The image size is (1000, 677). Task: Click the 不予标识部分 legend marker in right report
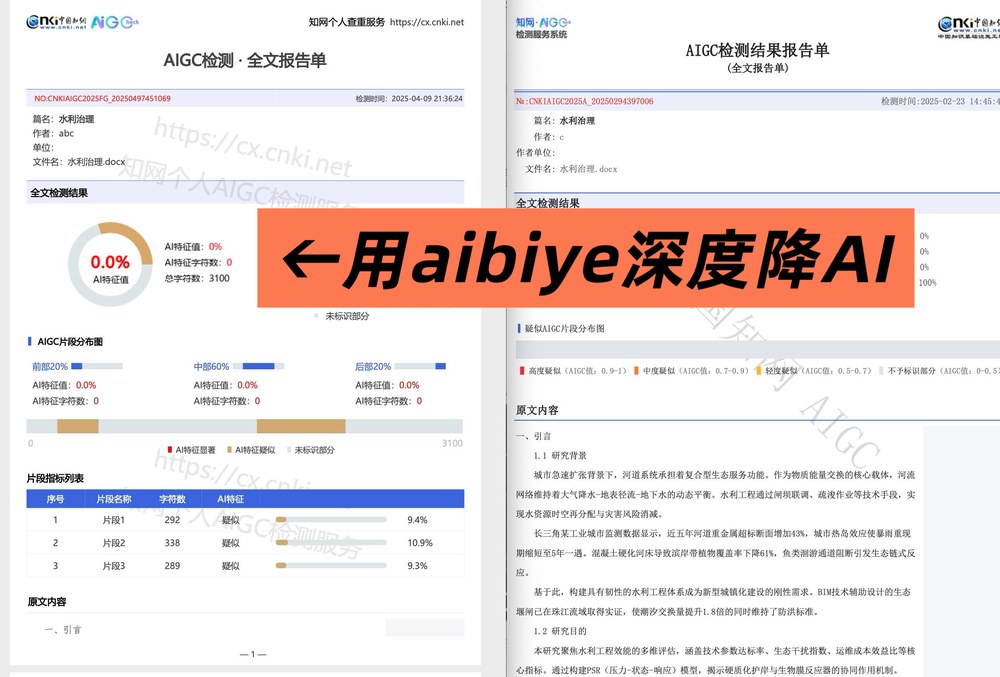click(x=881, y=370)
